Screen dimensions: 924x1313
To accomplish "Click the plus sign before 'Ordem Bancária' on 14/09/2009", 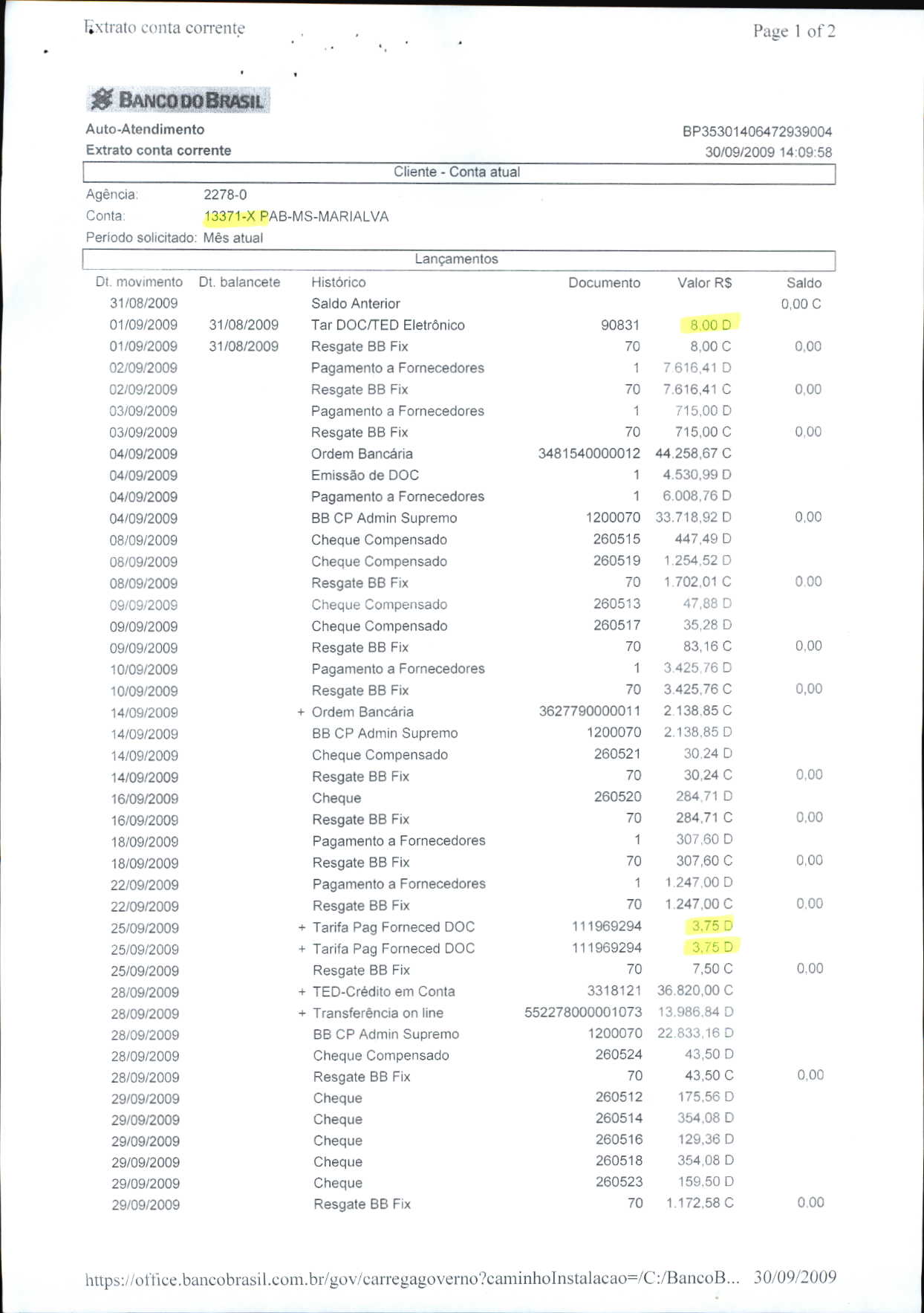I will (x=301, y=712).
